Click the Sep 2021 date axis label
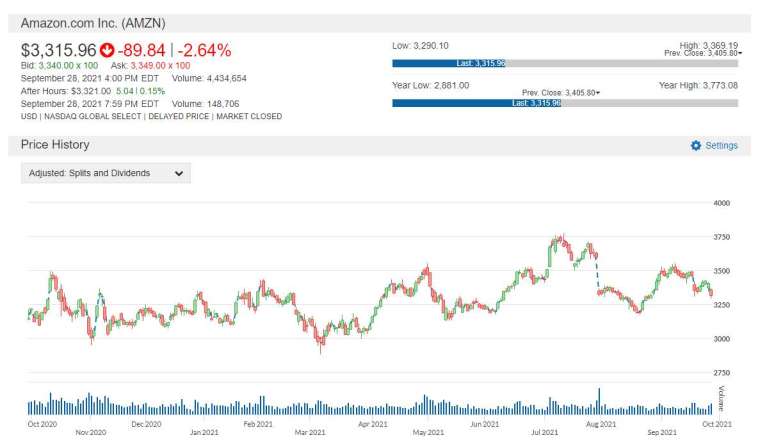This screenshot has height=442, width=760. pos(662,432)
